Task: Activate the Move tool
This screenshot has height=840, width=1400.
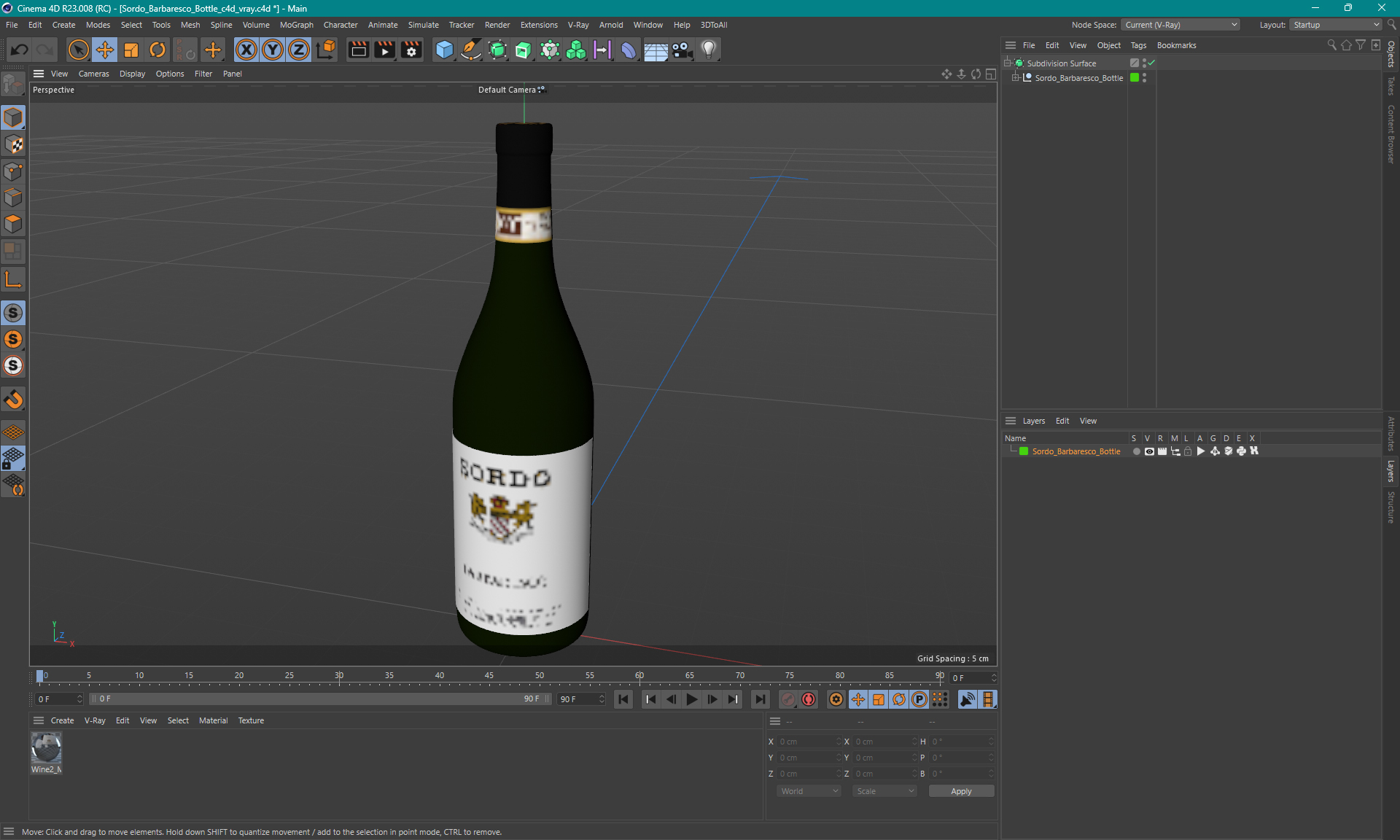Action: 104,50
